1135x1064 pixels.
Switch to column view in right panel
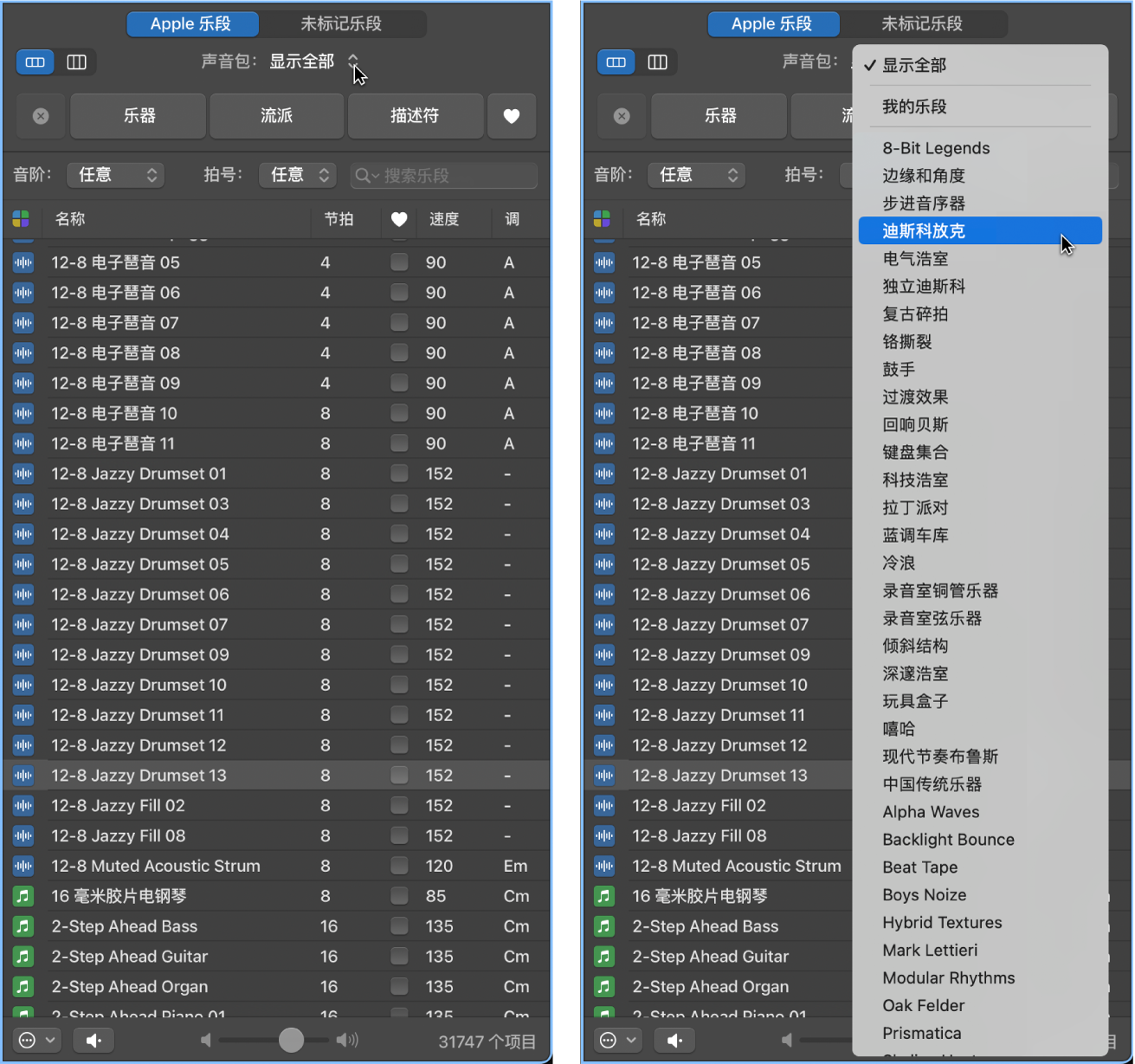(x=657, y=61)
